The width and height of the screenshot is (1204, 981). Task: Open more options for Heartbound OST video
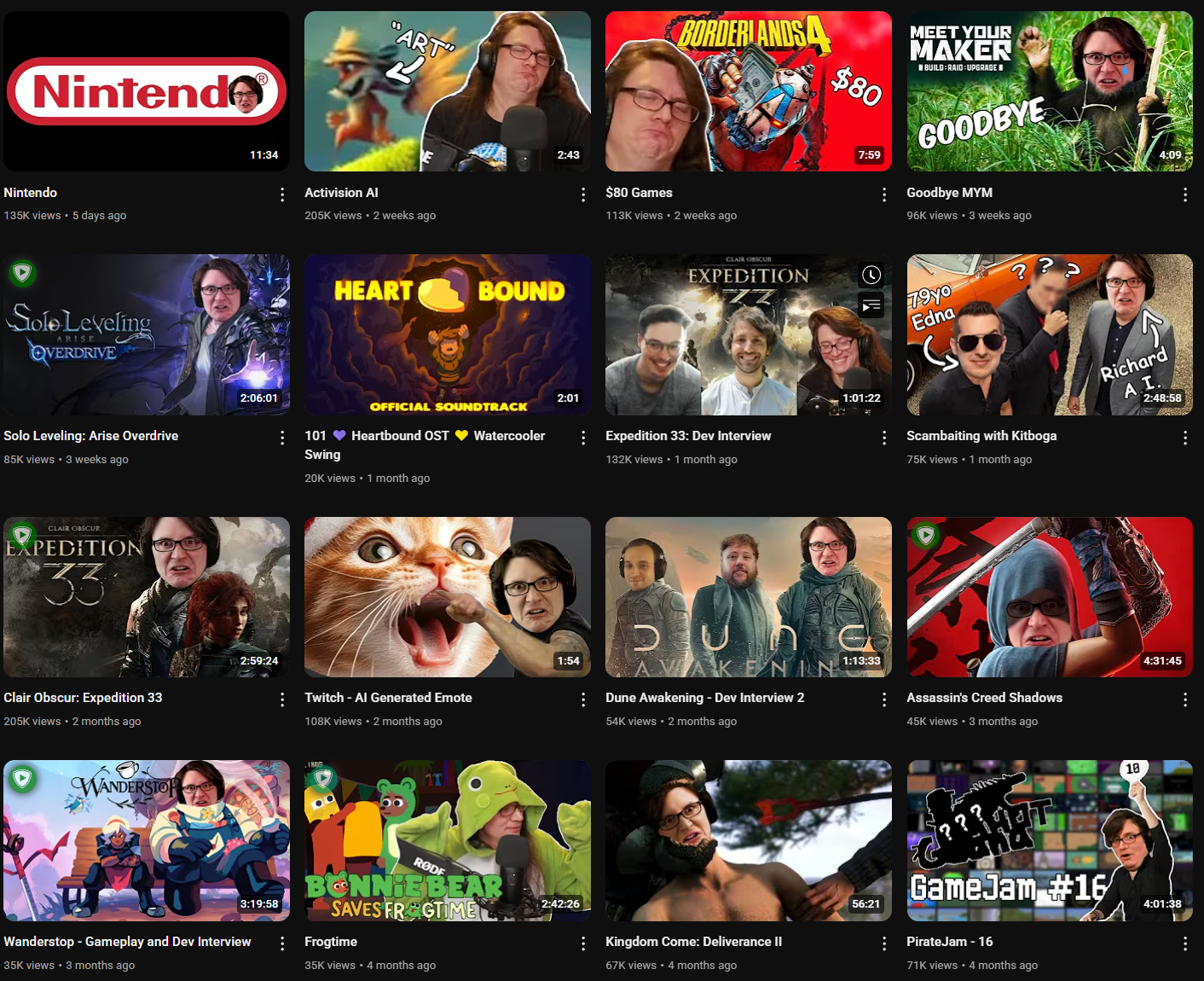[x=583, y=438]
